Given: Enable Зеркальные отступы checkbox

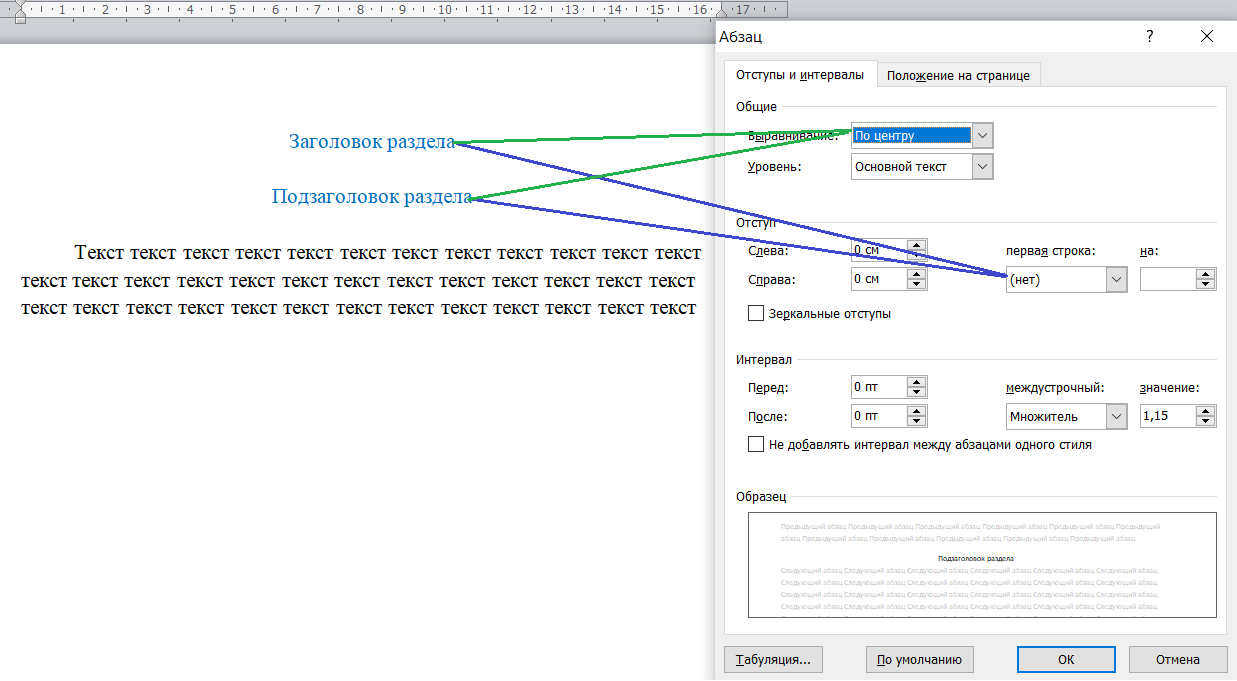Looking at the screenshot, I should click(x=756, y=314).
